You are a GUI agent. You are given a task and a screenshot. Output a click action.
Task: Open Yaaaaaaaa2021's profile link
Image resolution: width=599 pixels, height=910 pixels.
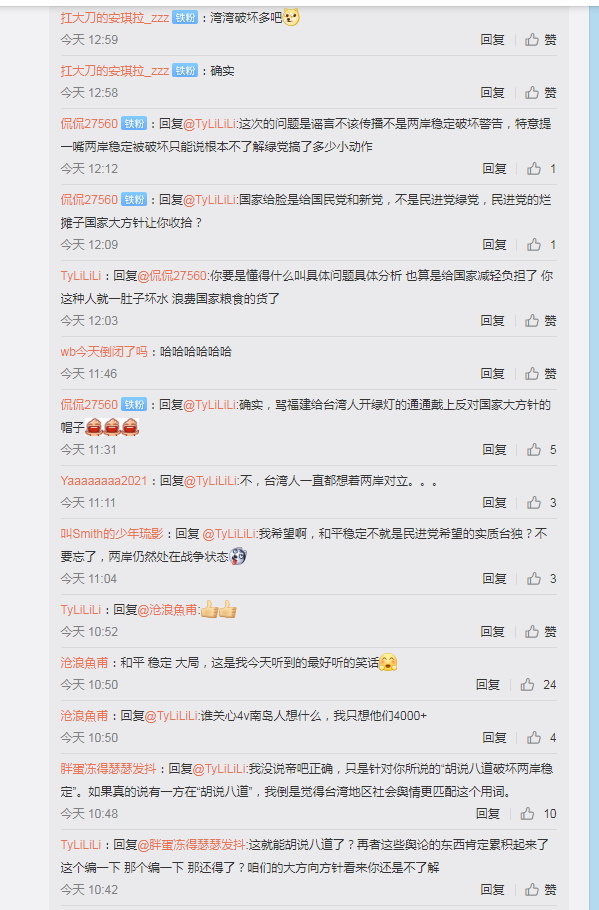(104, 481)
